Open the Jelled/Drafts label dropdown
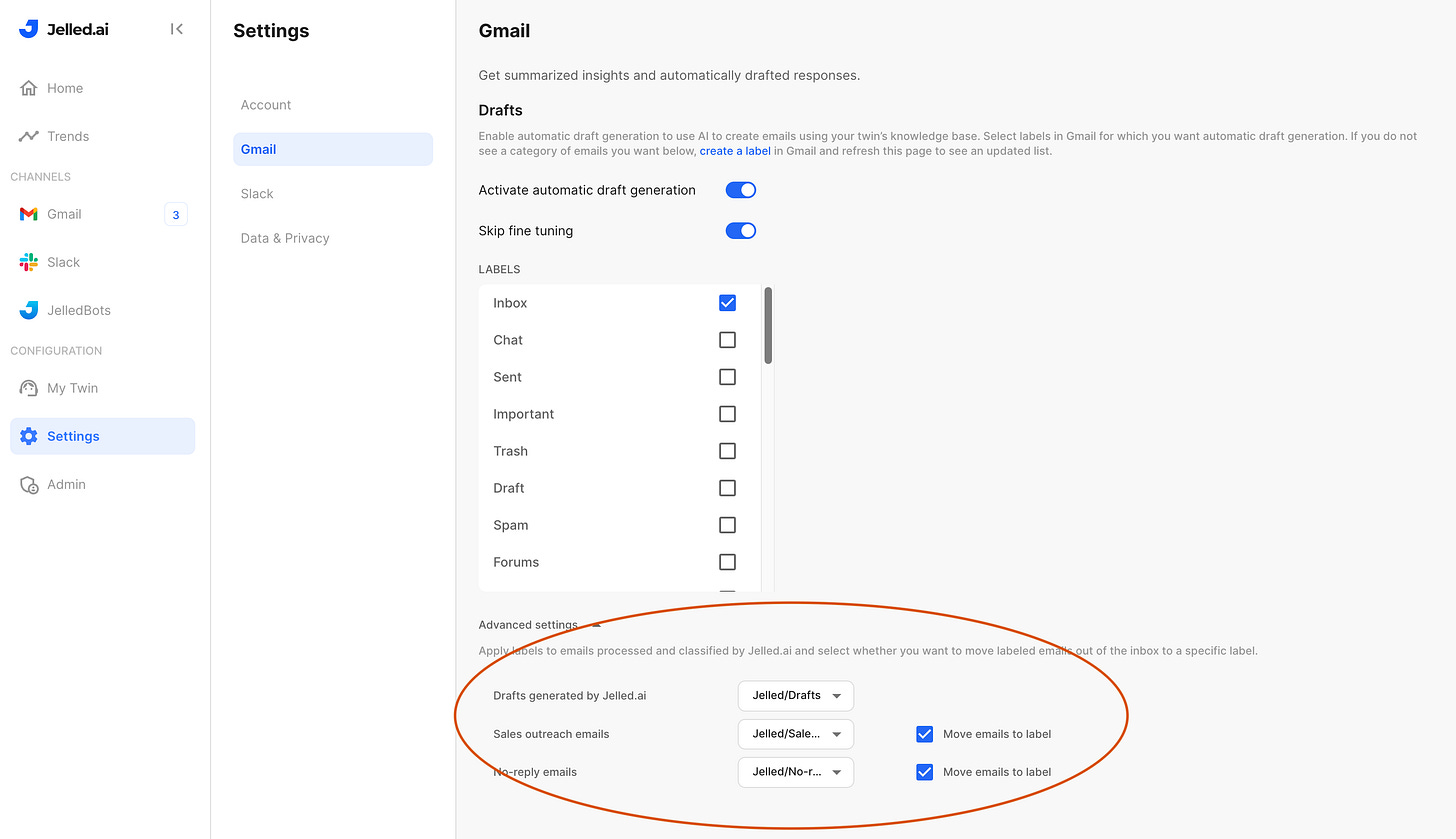This screenshot has width=1456, height=839. coord(796,695)
